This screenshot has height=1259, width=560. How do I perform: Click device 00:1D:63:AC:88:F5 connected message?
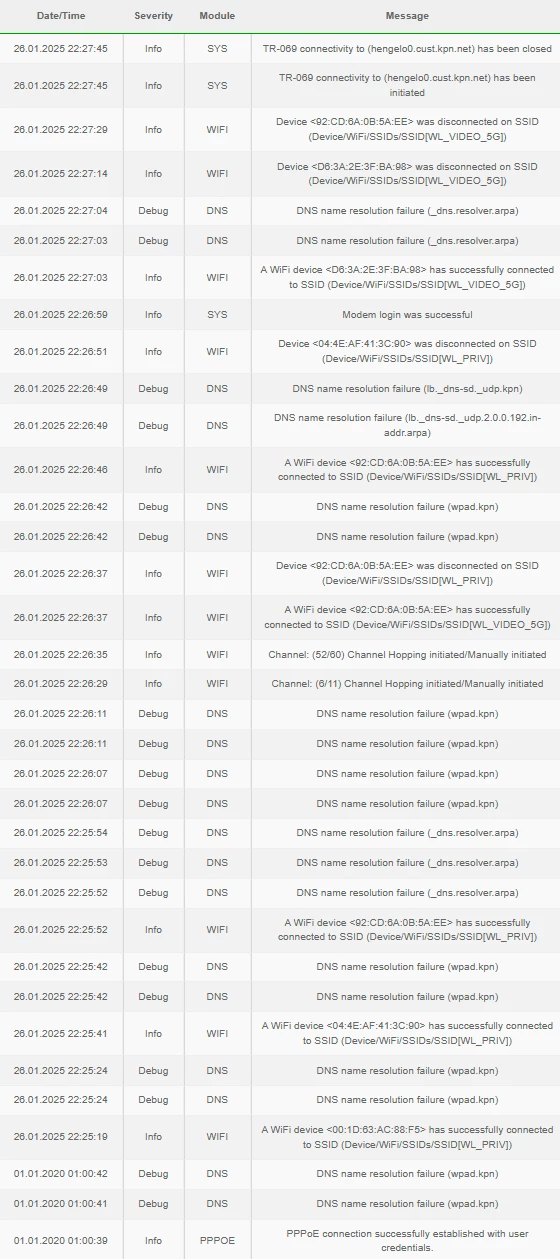point(407,1136)
